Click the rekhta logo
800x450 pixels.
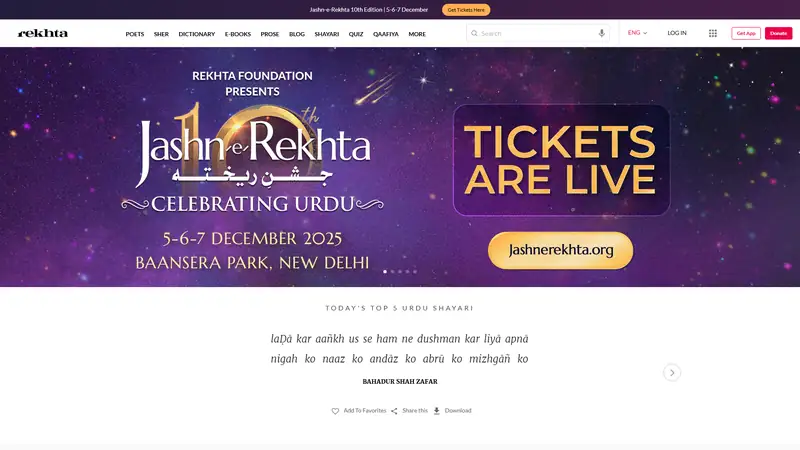coord(43,33)
